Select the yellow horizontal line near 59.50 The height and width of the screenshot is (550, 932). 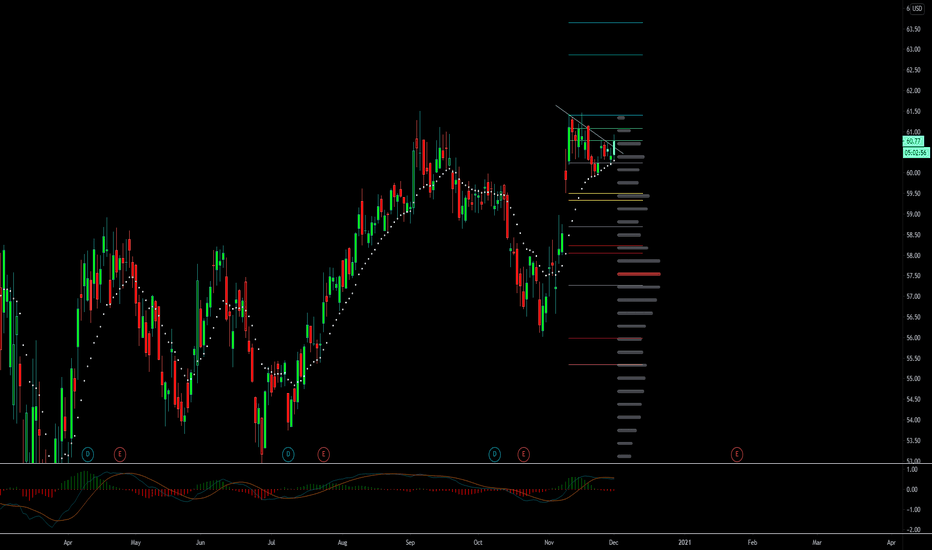[x=605, y=194]
